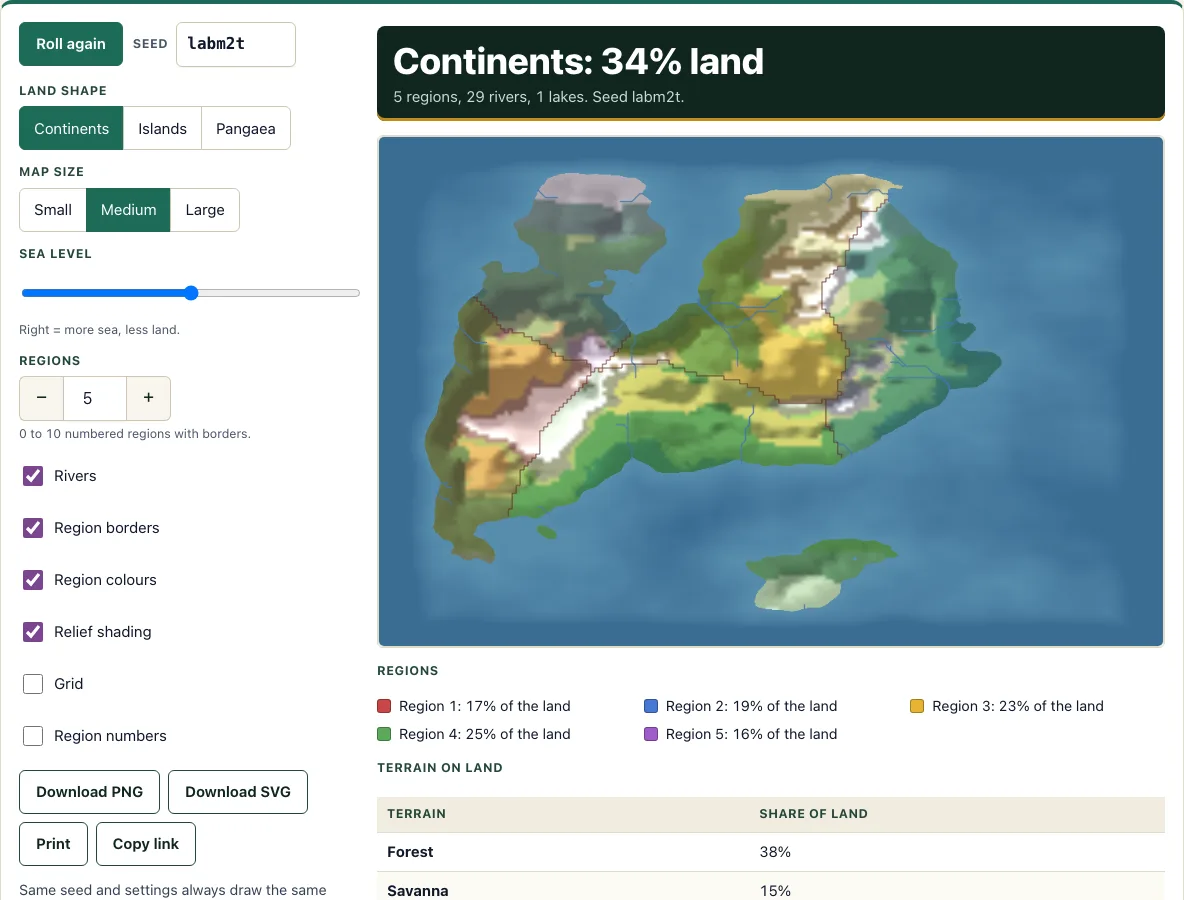The height and width of the screenshot is (900, 1184).
Task: Focus the seed input field
Action: tap(236, 44)
